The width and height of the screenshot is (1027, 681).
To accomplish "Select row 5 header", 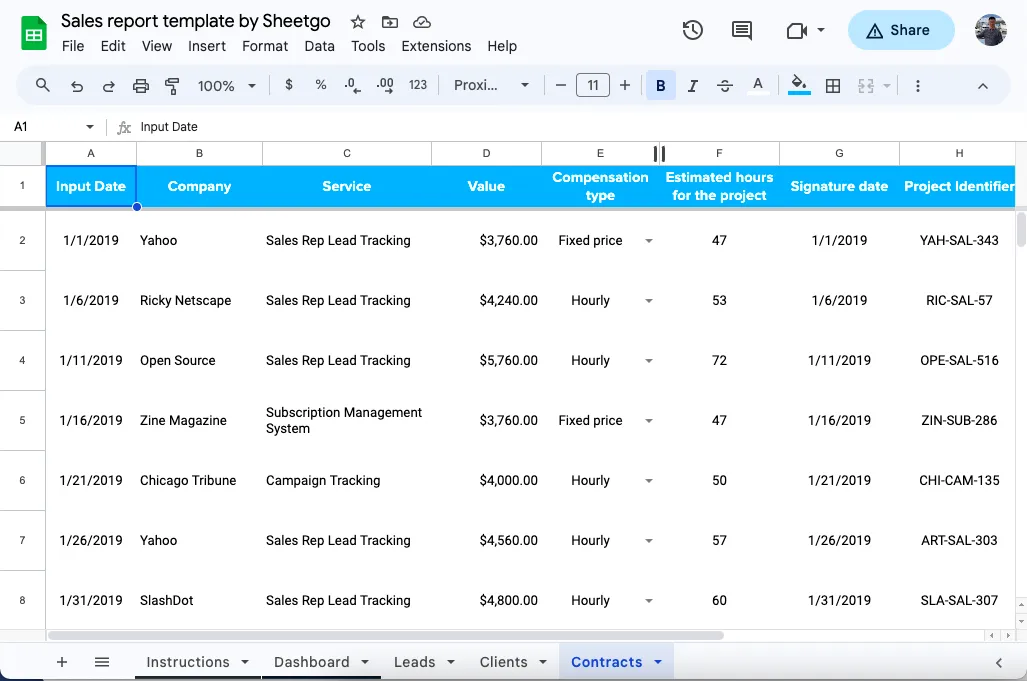I will click(22, 420).
